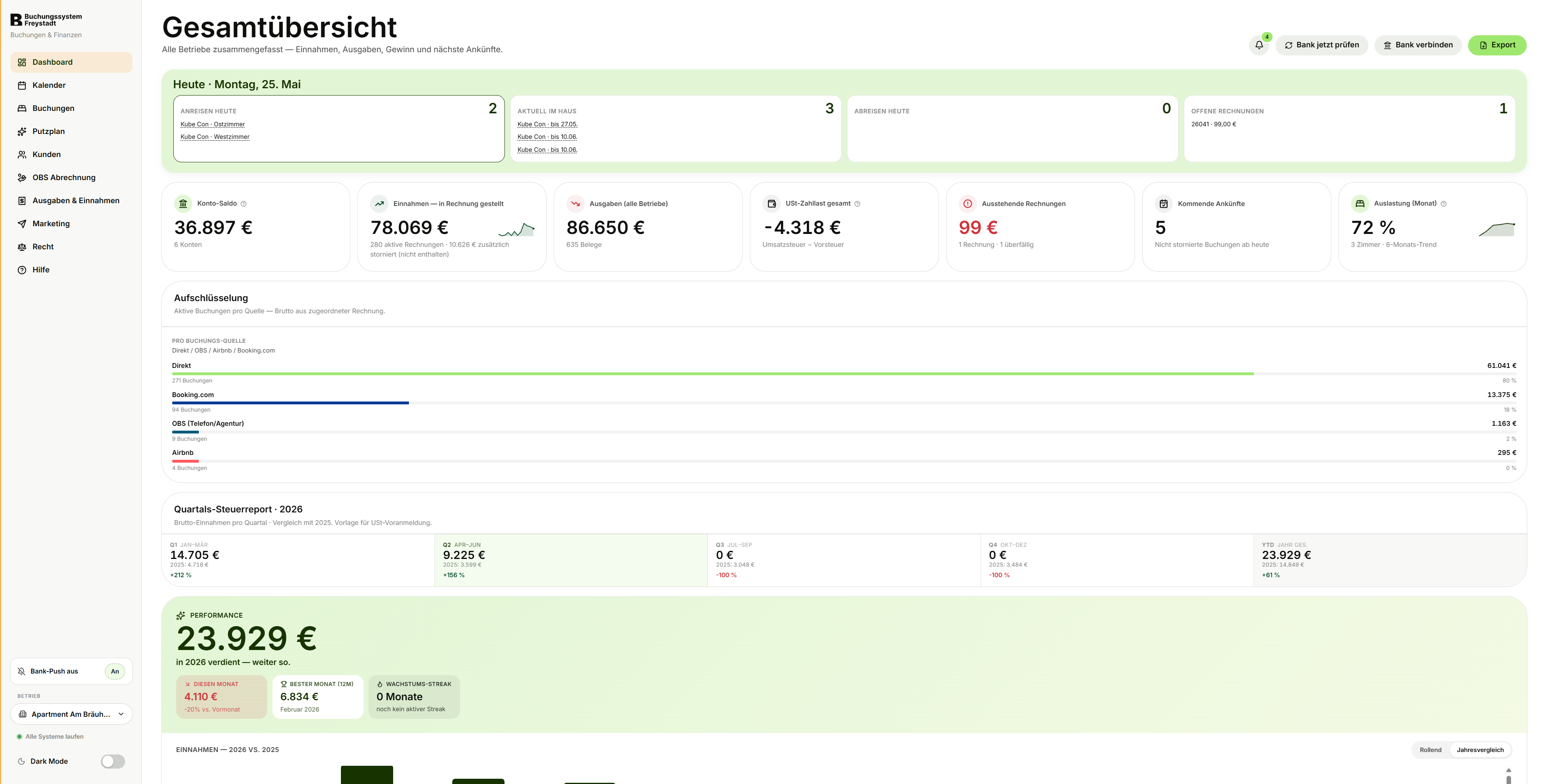
Task: Click the Bank verbinden button
Action: (1418, 45)
